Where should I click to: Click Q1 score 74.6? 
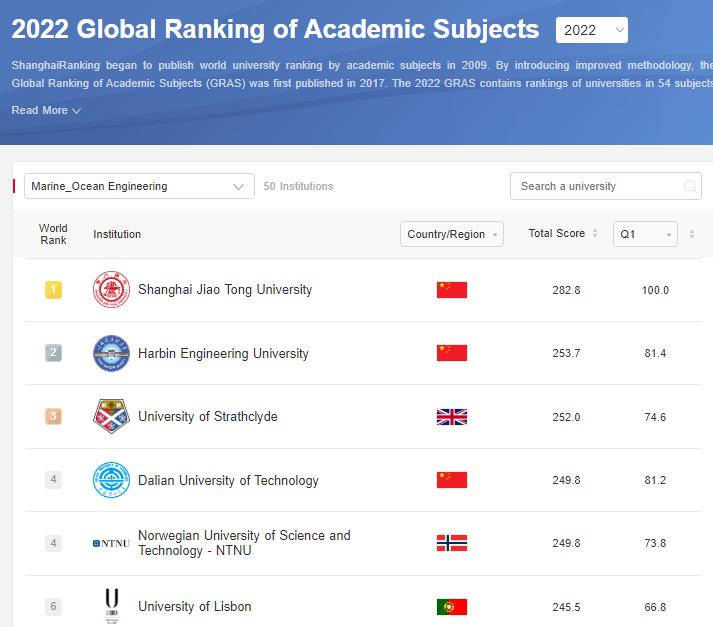point(655,417)
